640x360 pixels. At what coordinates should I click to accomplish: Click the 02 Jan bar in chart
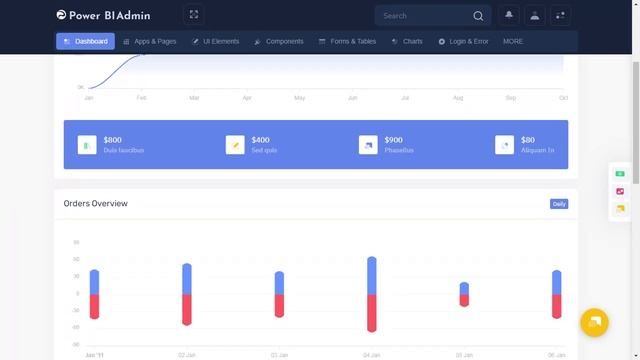(187, 294)
